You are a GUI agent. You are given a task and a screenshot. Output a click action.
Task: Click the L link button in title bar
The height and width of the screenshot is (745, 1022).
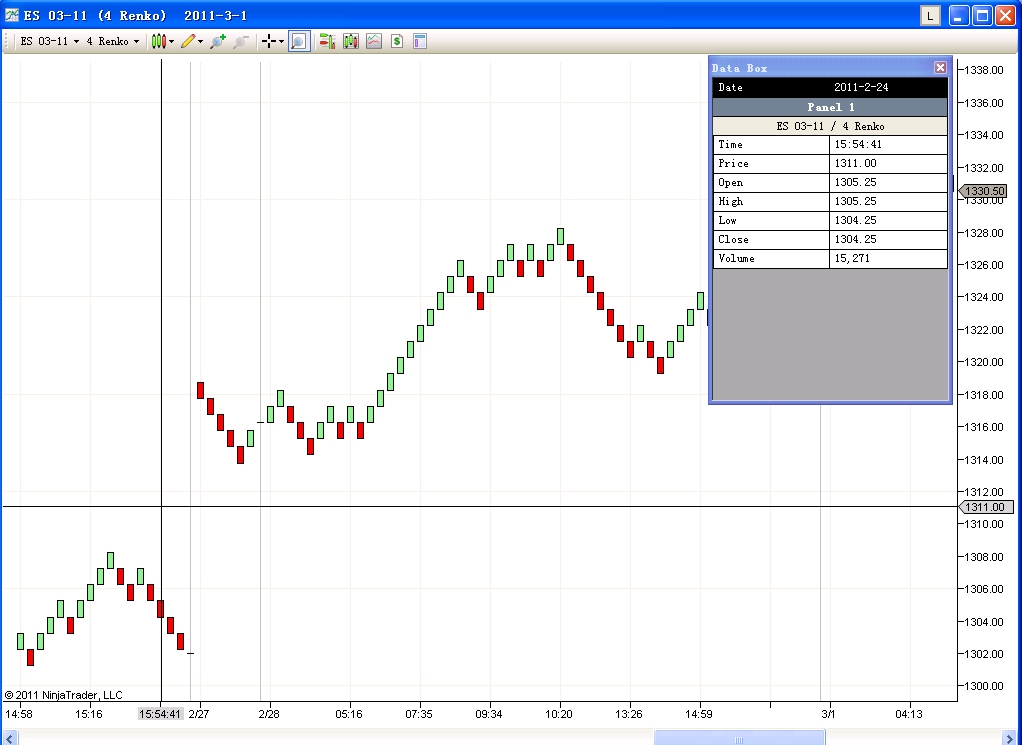click(930, 16)
